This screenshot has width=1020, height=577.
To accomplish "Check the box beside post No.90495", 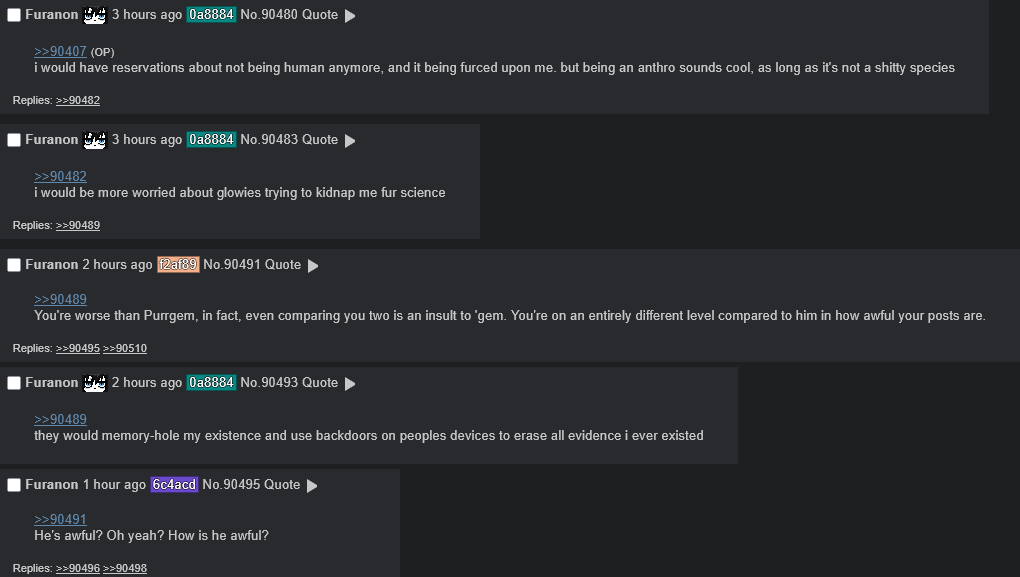I will click(14, 485).
